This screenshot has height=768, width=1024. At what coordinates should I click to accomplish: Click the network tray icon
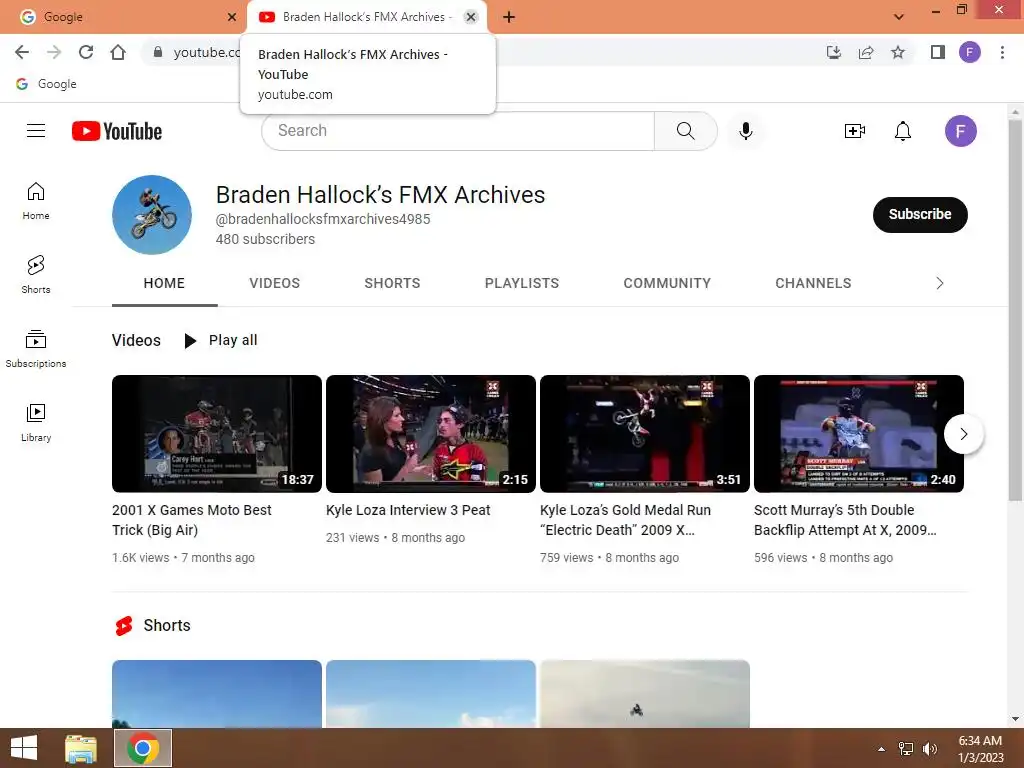tap(906, 749)
